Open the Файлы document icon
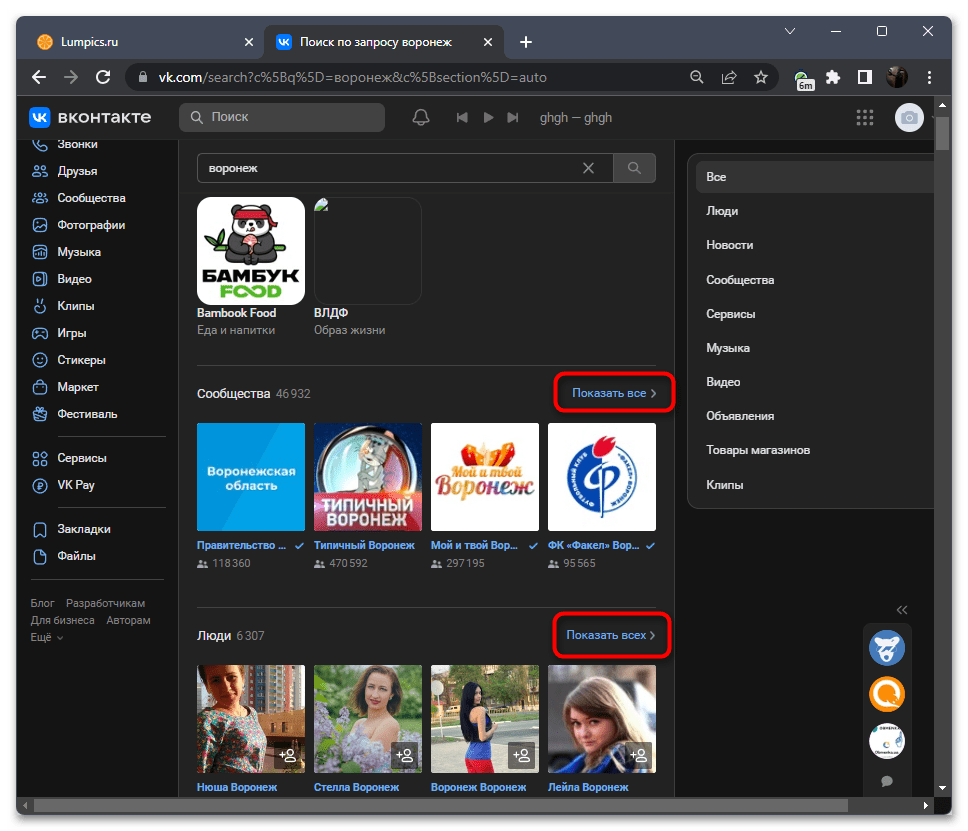 (40, 556)
